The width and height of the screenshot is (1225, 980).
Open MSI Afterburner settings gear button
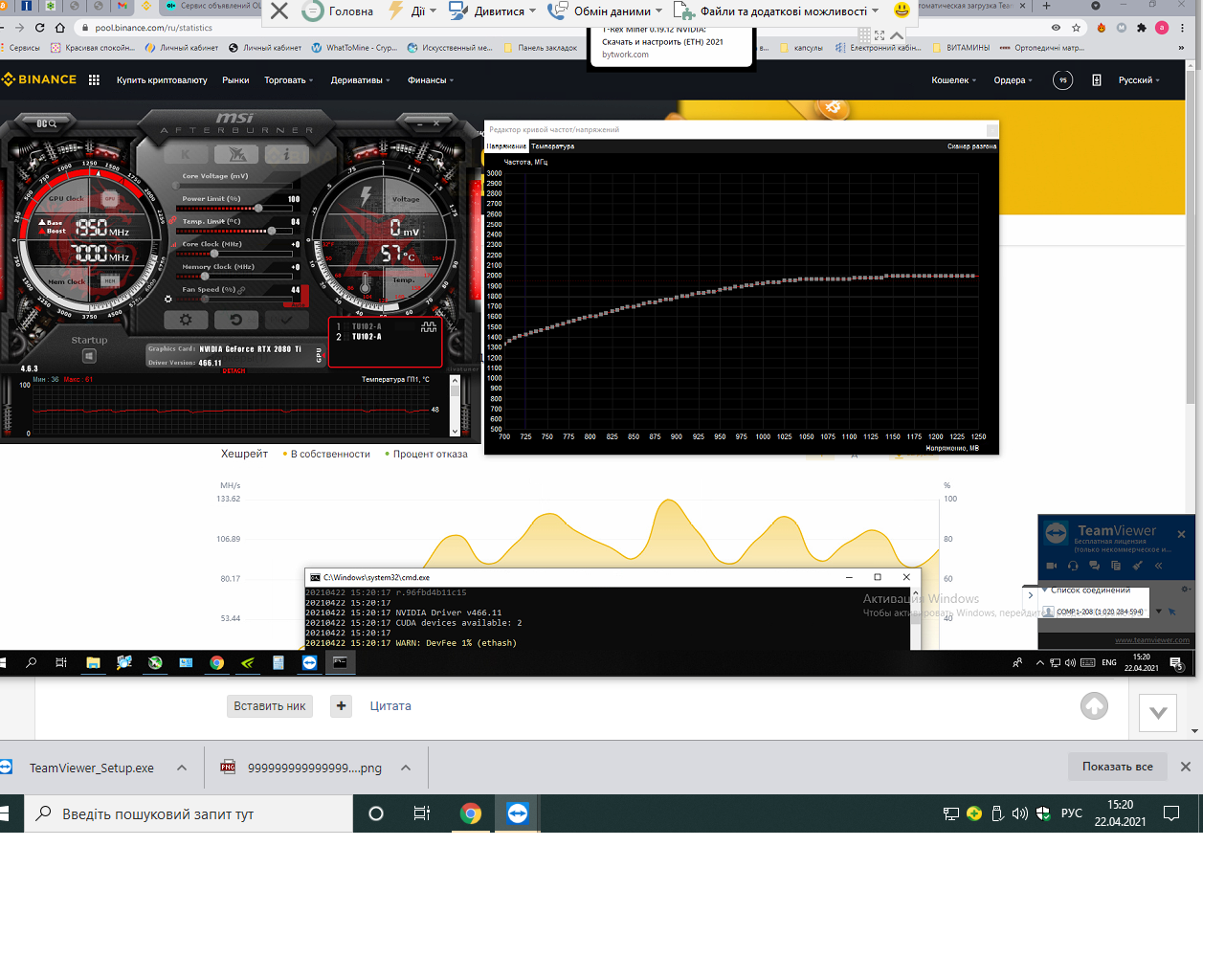point(186,320)
